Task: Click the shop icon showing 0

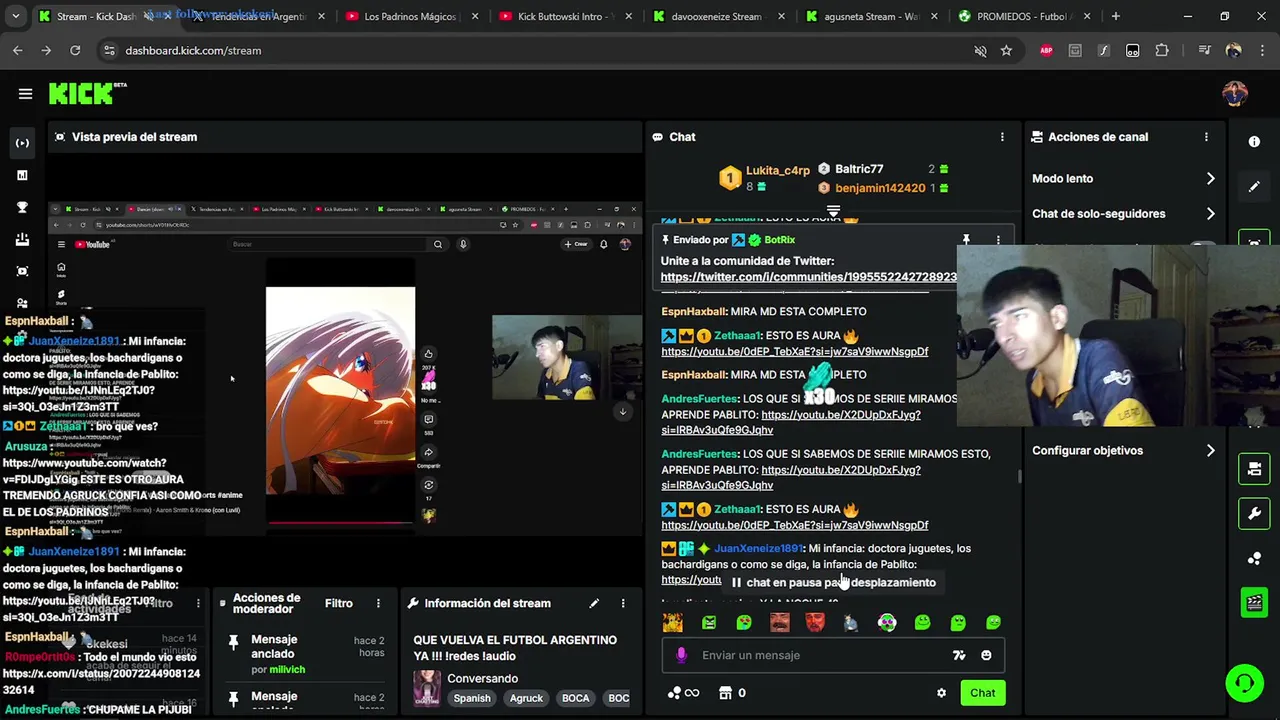Action: pos(732,693)
